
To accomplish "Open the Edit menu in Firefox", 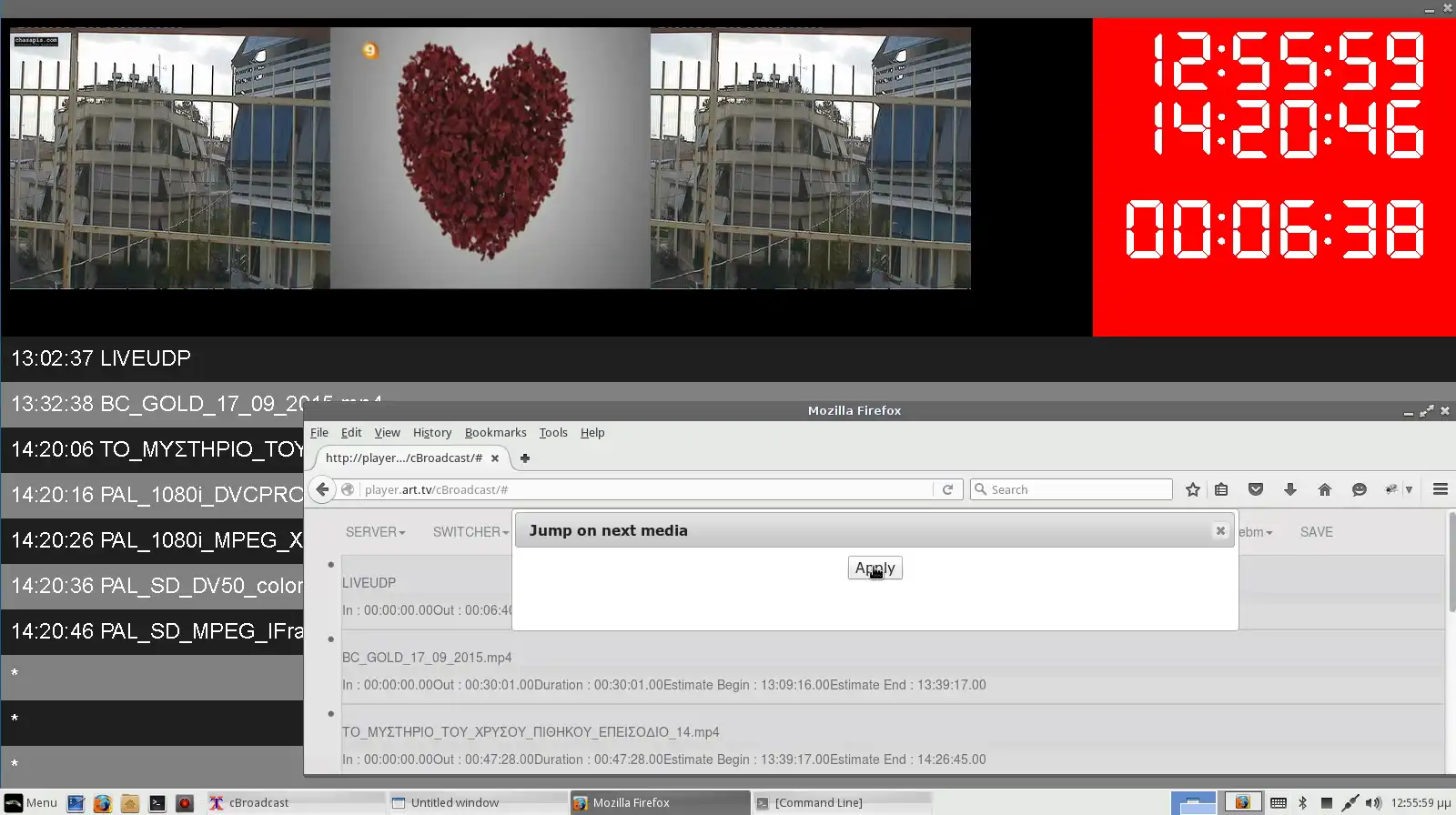I will point(351,433).
